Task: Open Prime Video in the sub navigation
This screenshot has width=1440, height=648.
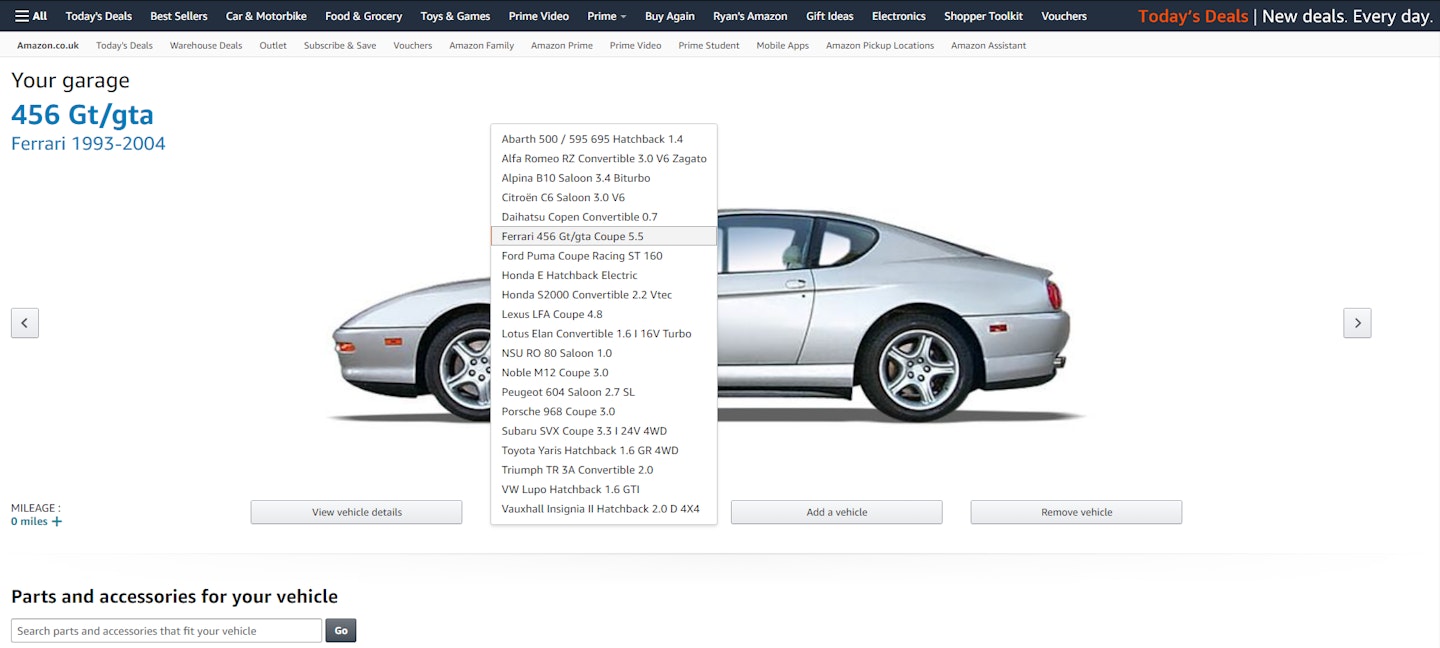Action: (x=636, y=45)
